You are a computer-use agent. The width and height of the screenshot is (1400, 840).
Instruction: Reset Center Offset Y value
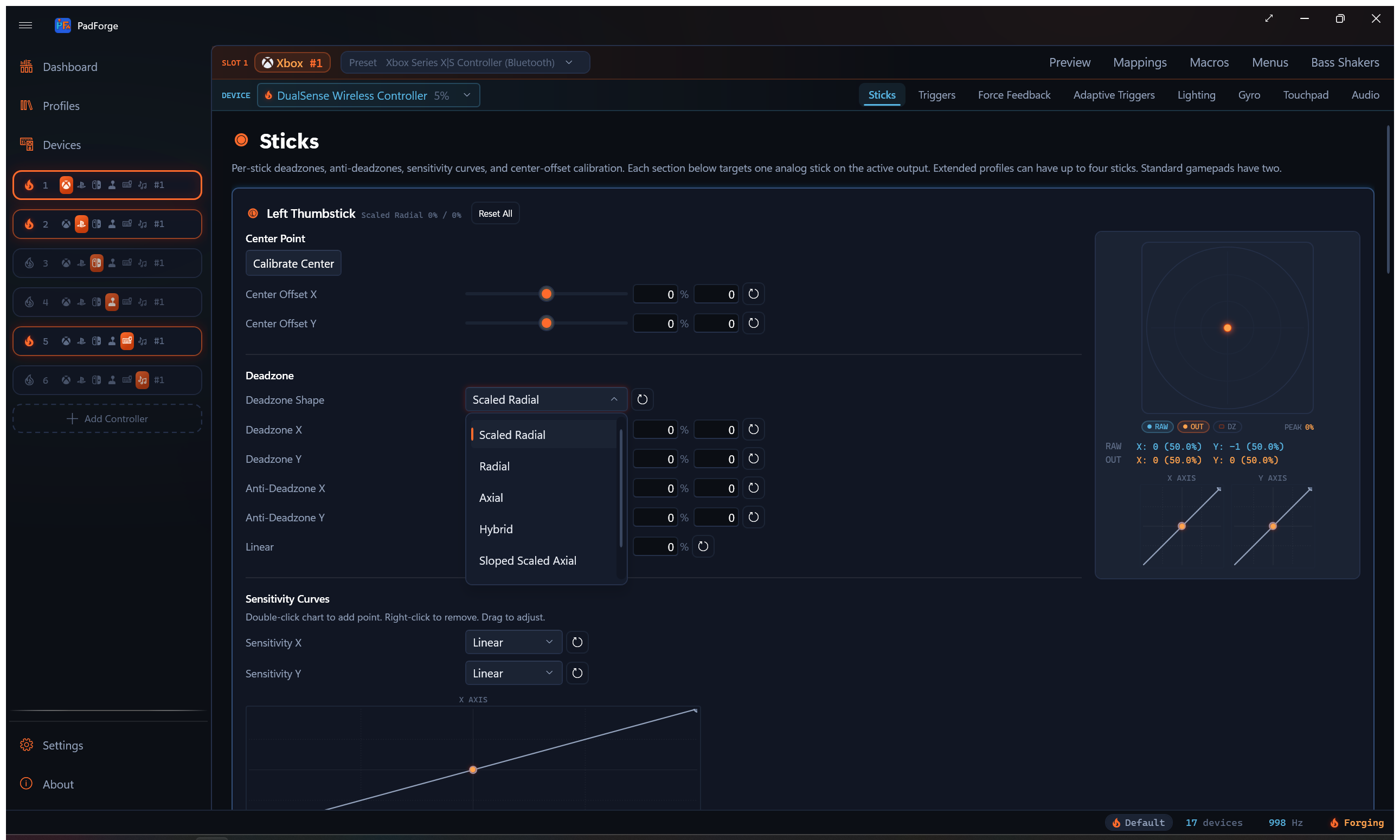[x=753, y=323]
